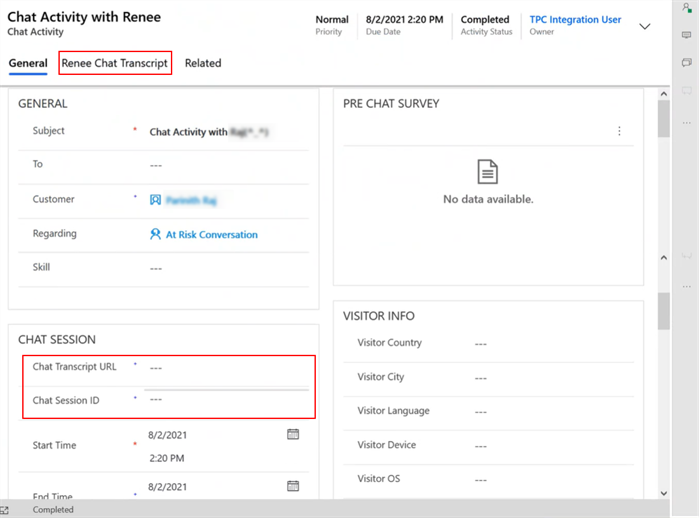Viewport: 699px width, 518px height.
Task: Click the vertical scrollbar up arrow at top
Action: [x=663, y=94]
